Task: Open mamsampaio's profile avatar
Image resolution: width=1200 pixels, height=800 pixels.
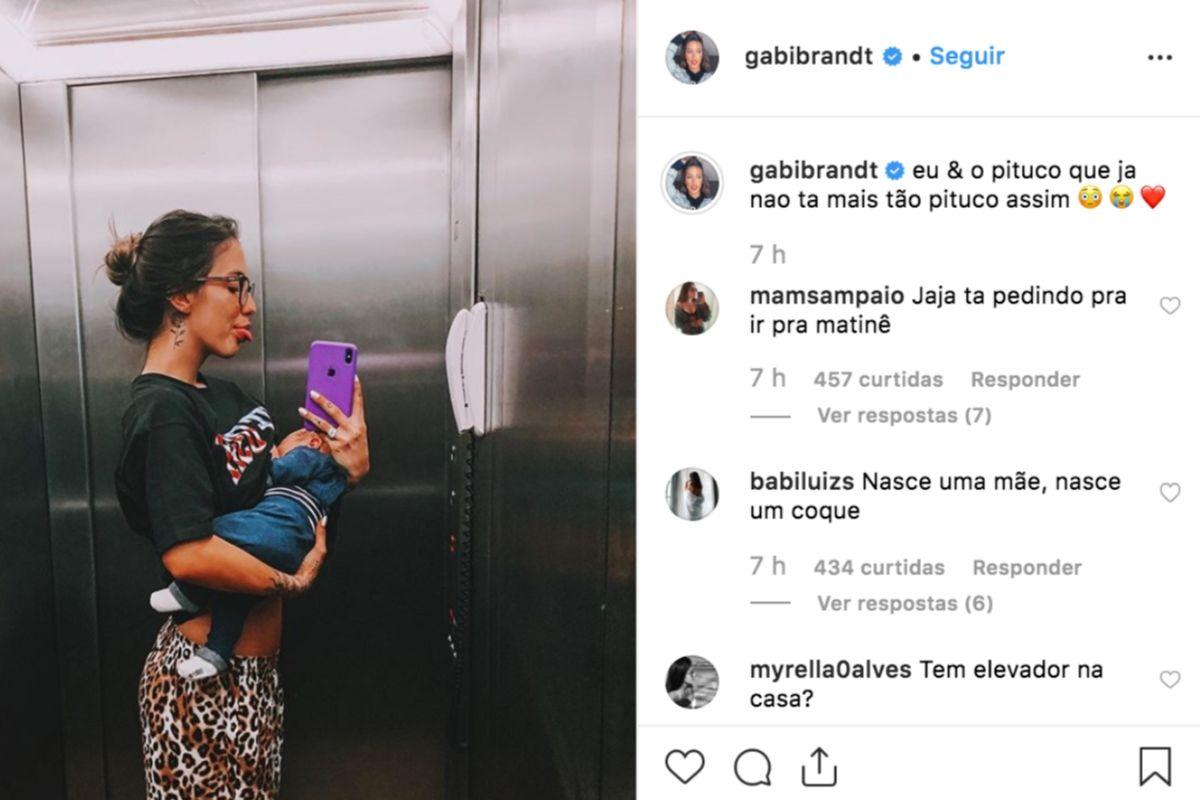Action: tap(692, 307)
